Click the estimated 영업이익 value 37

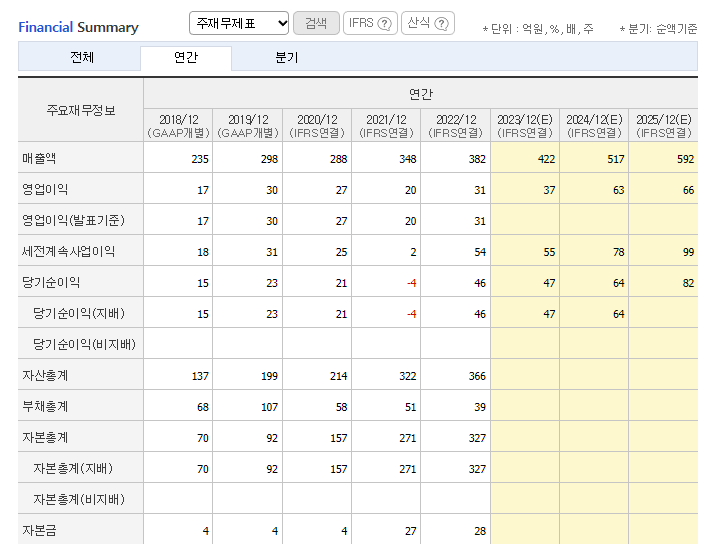(549, 190)
